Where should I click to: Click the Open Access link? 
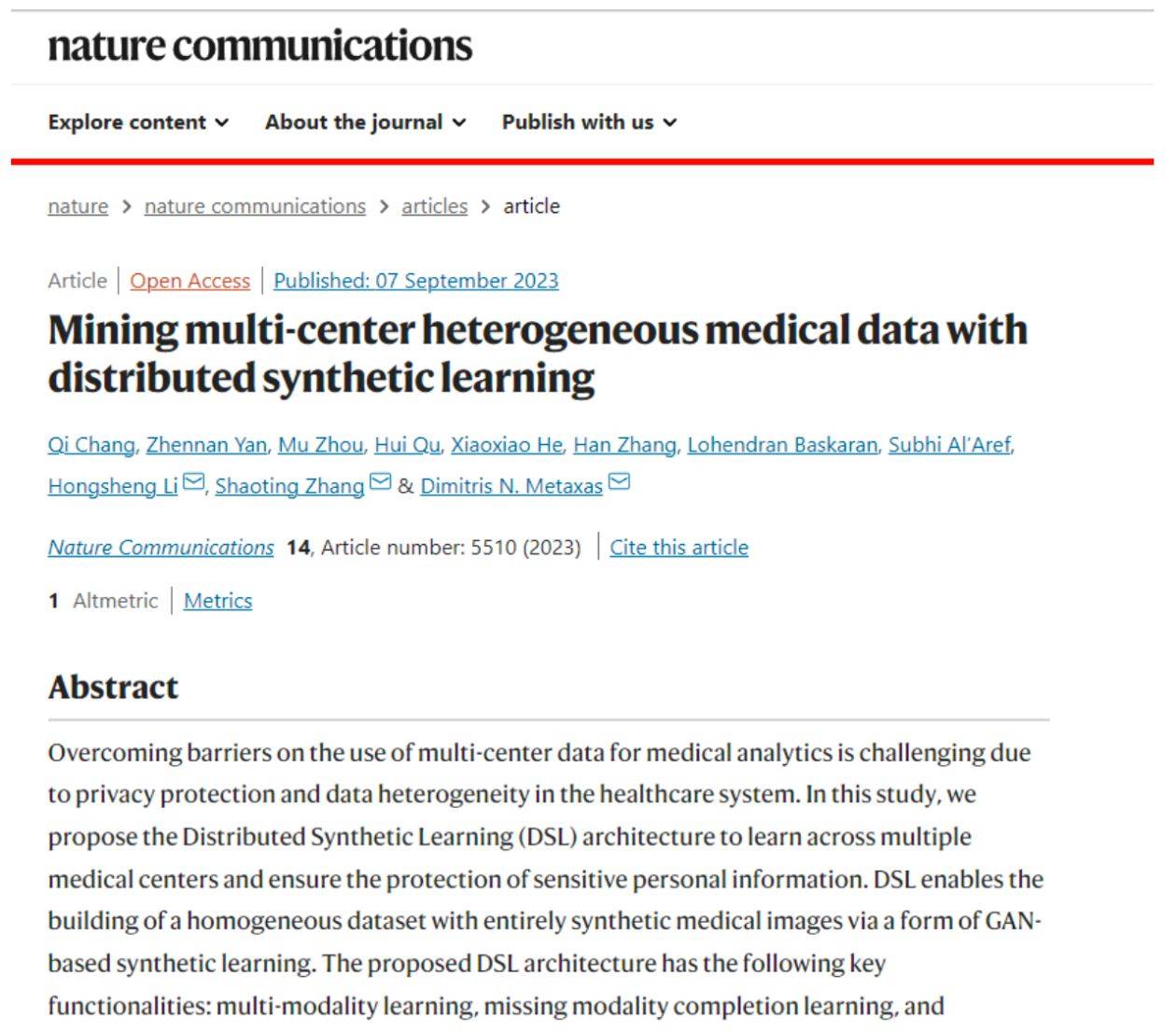[189, 281]
